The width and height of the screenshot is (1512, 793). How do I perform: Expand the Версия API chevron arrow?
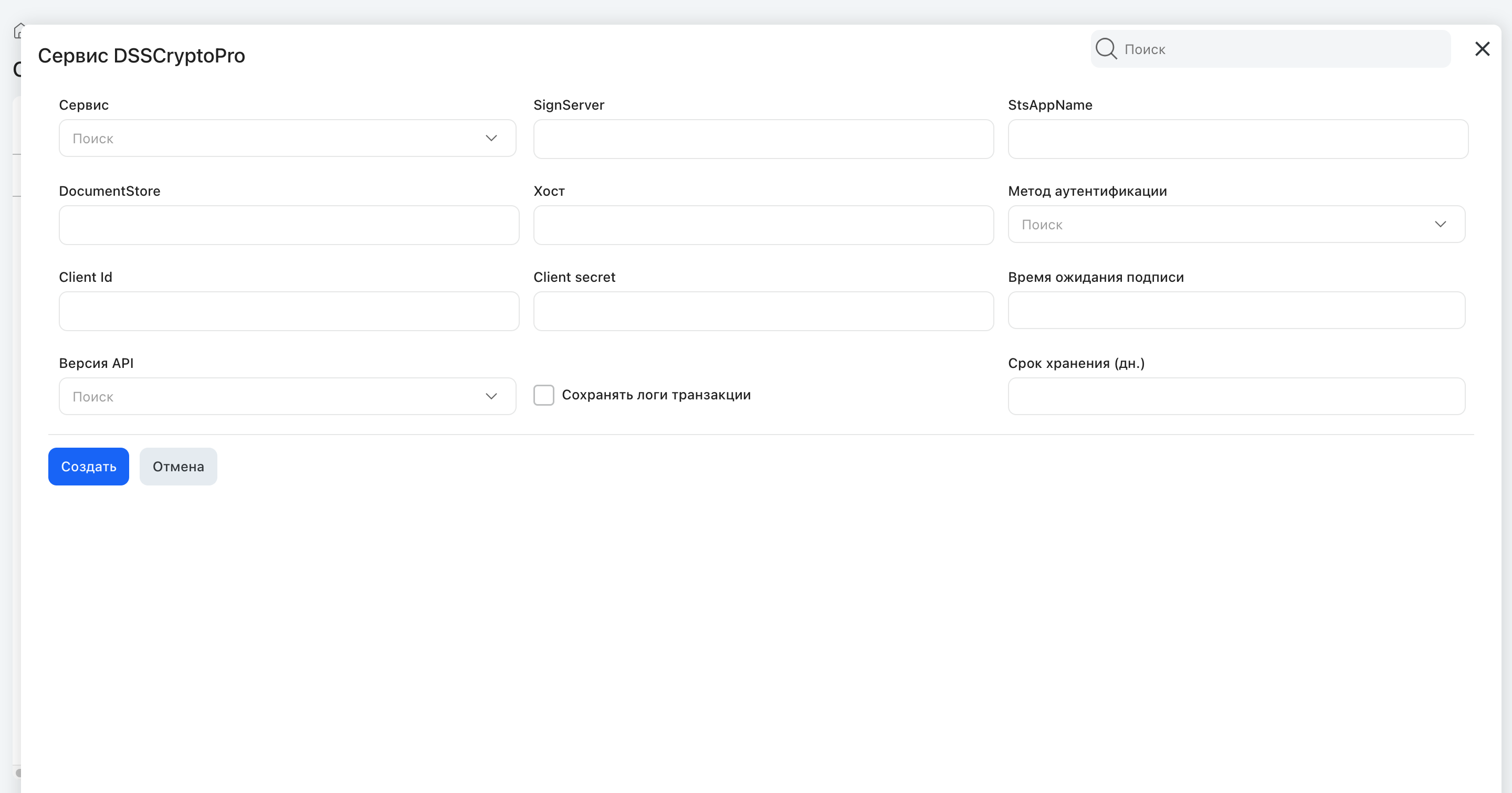coord(491,397)
